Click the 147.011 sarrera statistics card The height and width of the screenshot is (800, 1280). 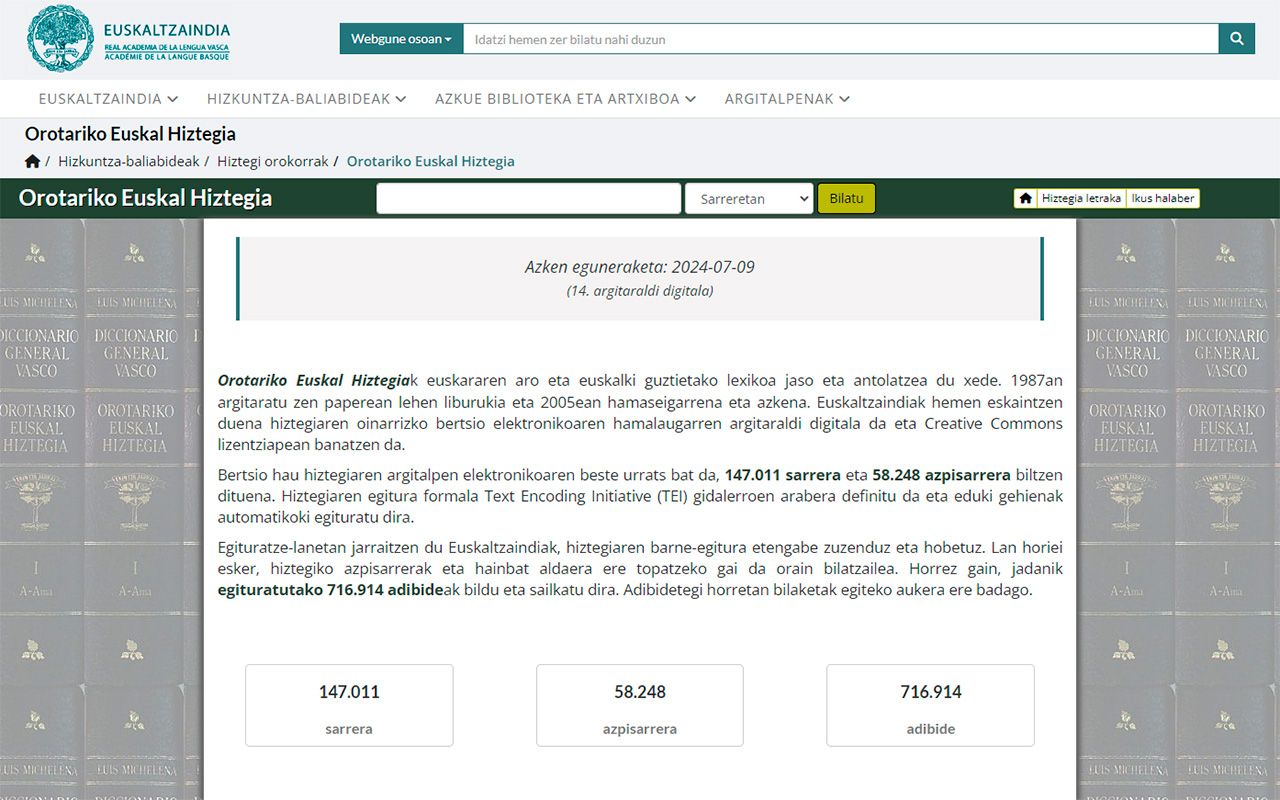click(x=348, y=705)
